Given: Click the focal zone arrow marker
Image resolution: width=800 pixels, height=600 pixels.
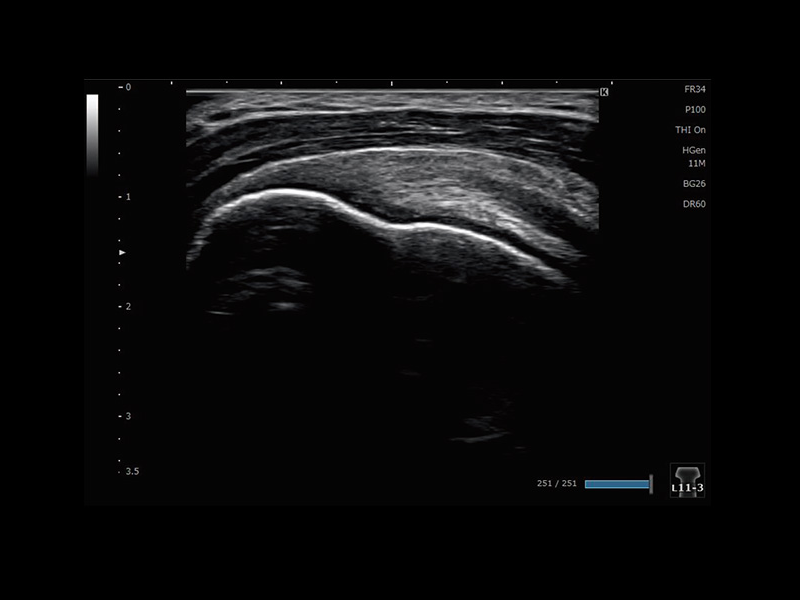Looking at the screenshot, I should (x=122, y=253).
